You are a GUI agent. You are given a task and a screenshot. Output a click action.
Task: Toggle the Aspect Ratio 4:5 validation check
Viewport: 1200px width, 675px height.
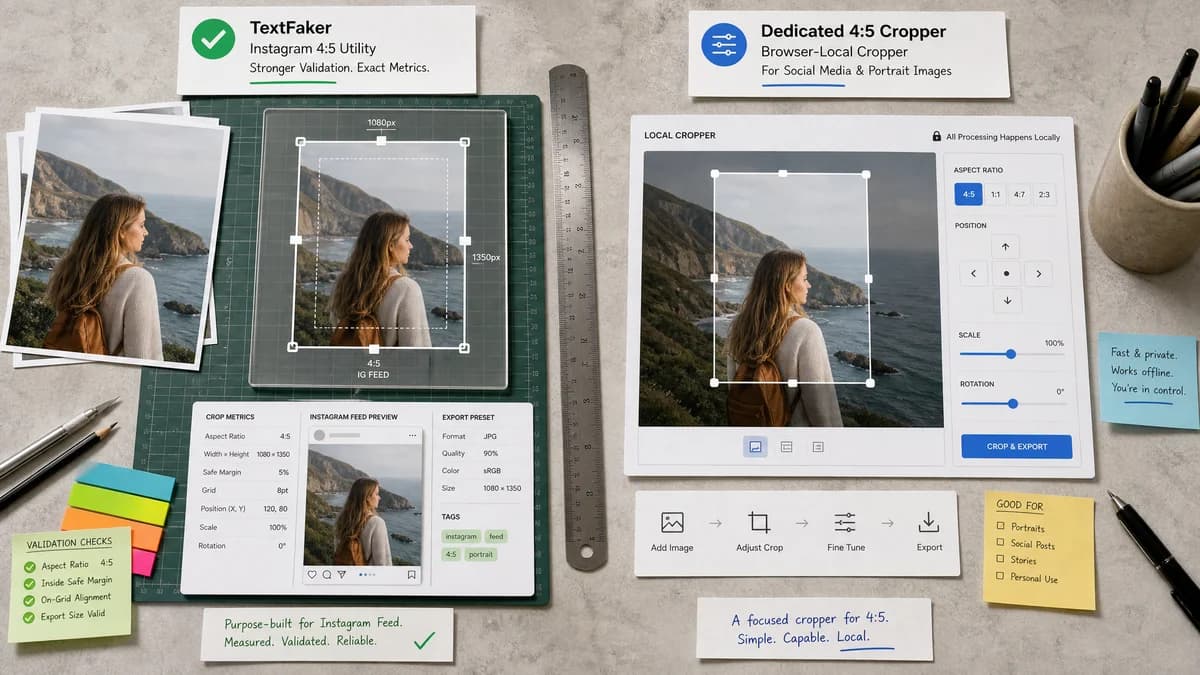pos(29,566)
